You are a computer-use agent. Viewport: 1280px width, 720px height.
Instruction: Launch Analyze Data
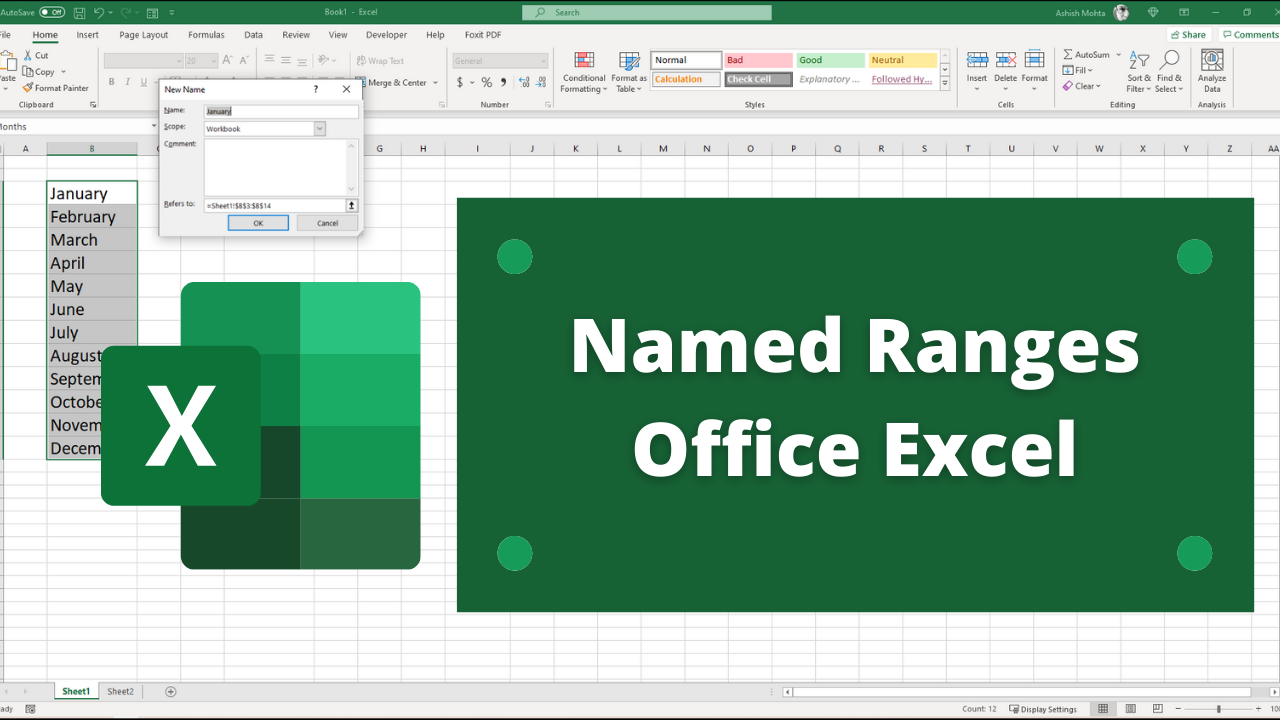1212,72
